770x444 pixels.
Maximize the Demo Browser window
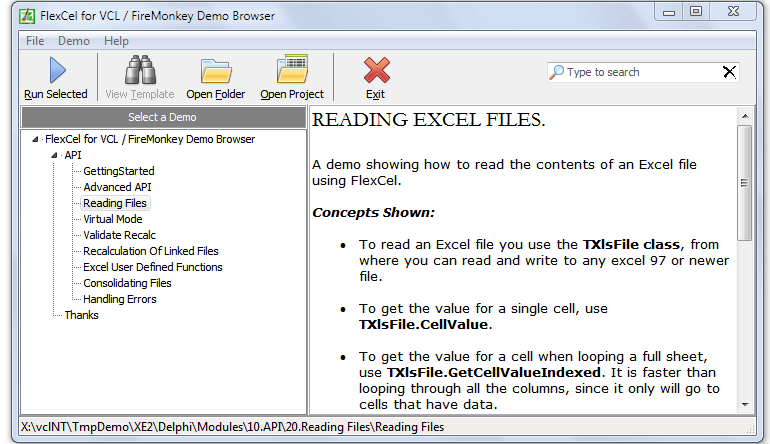[x=696, y=12]
